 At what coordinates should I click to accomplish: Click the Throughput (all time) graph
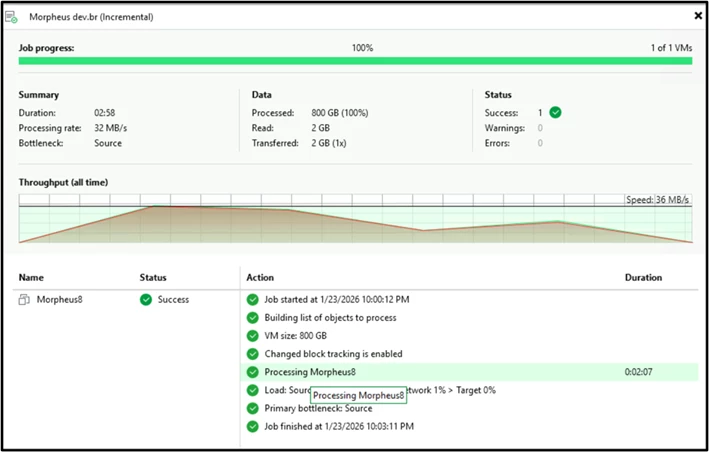point(355,219)
